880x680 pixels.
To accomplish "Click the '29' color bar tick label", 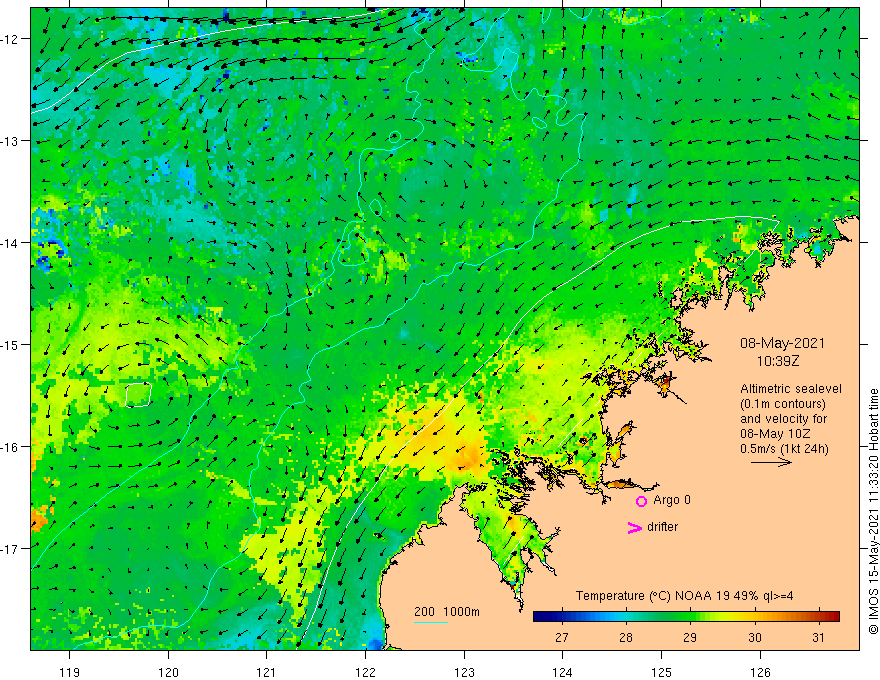I will pos(690,637).
